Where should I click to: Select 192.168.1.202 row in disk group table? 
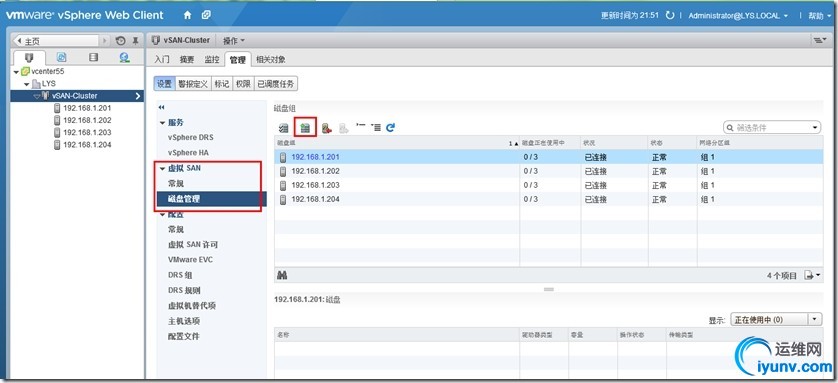click(x=548, y=171)
